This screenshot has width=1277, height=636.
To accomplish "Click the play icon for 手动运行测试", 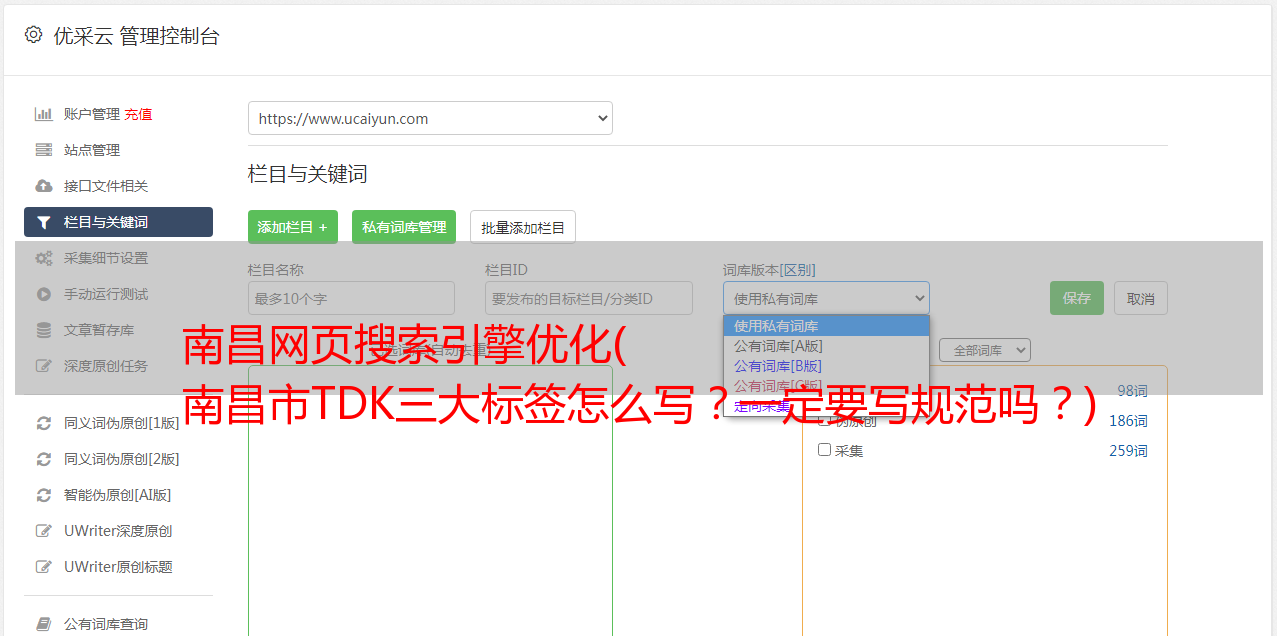I will 44,294.
